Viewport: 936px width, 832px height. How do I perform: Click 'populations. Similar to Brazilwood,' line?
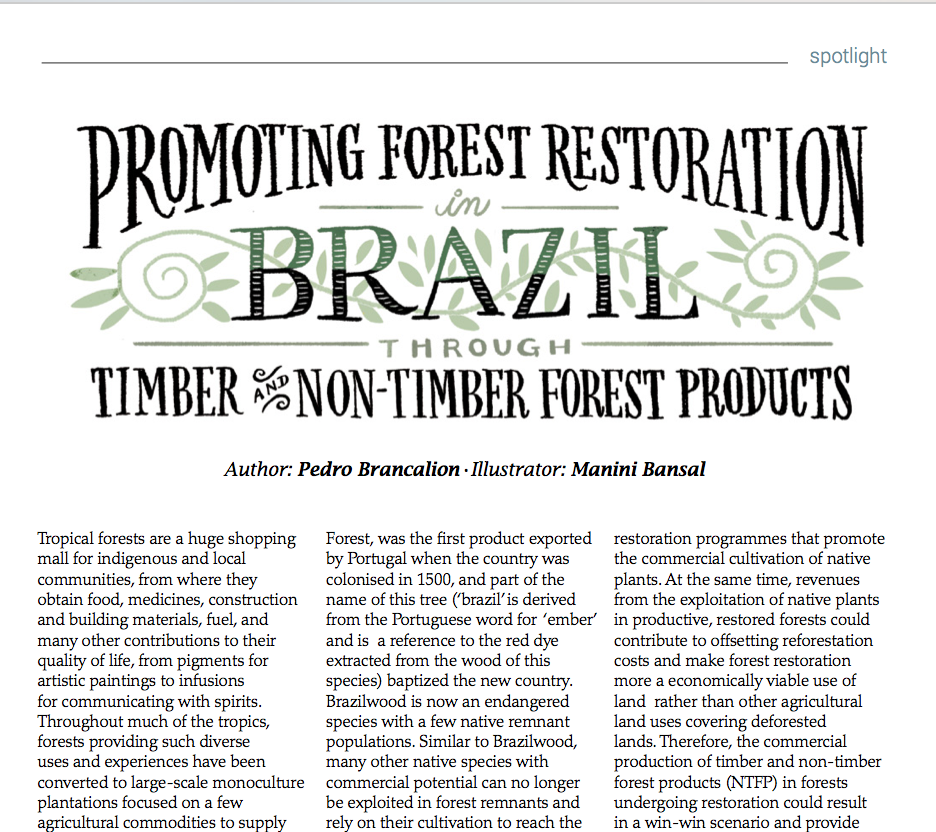tap(451, 741)
